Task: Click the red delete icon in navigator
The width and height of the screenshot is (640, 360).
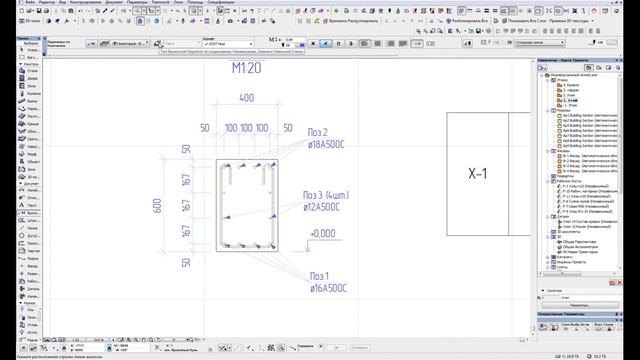Action: (x=620, y=282)
